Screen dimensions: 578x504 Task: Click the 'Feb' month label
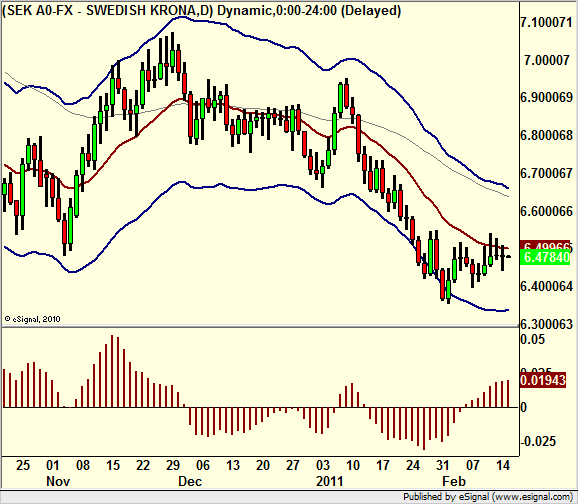pos(454,482)
